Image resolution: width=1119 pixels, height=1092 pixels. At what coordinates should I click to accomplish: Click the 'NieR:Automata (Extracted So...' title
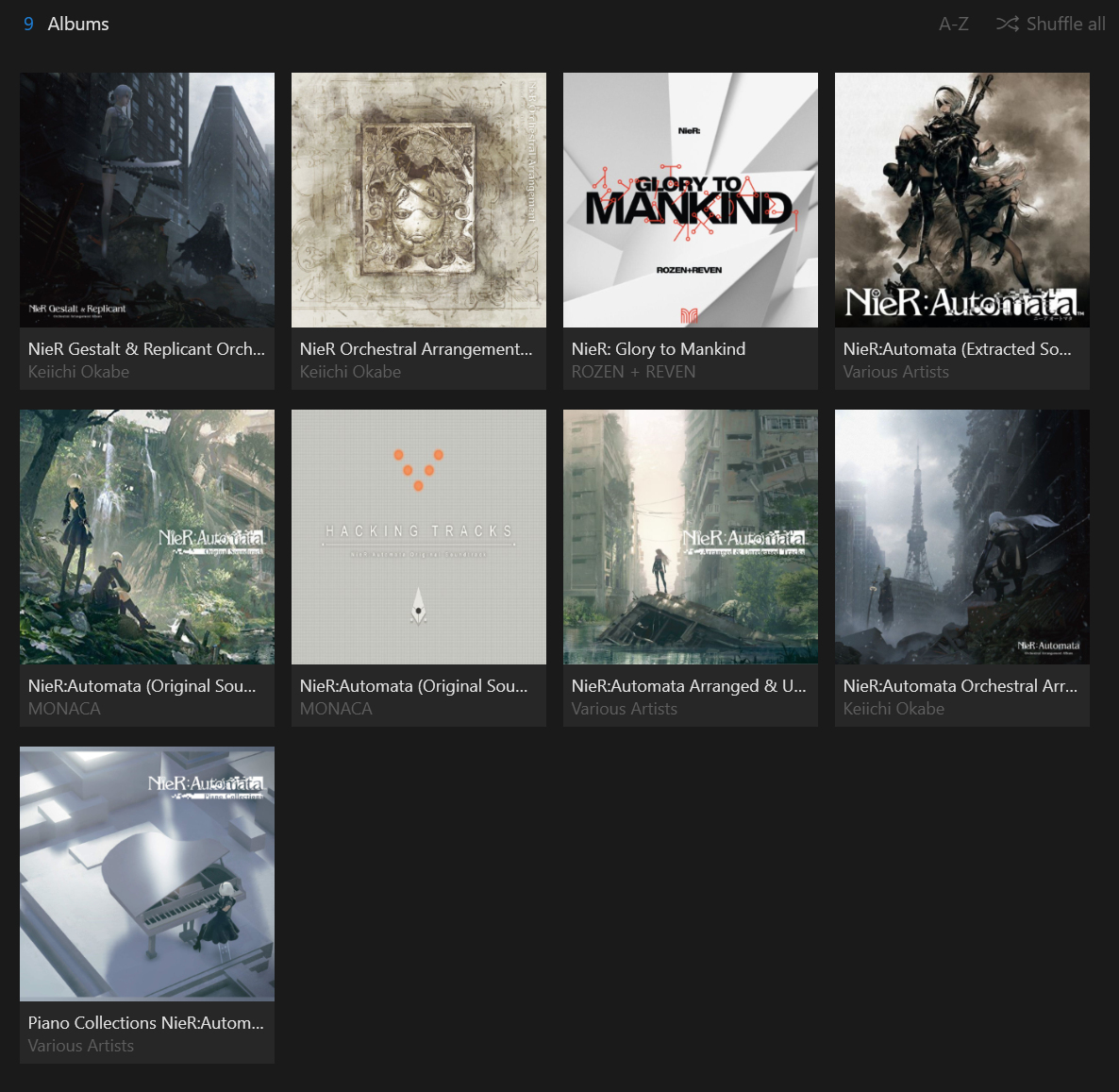click(x=957, y=349)
